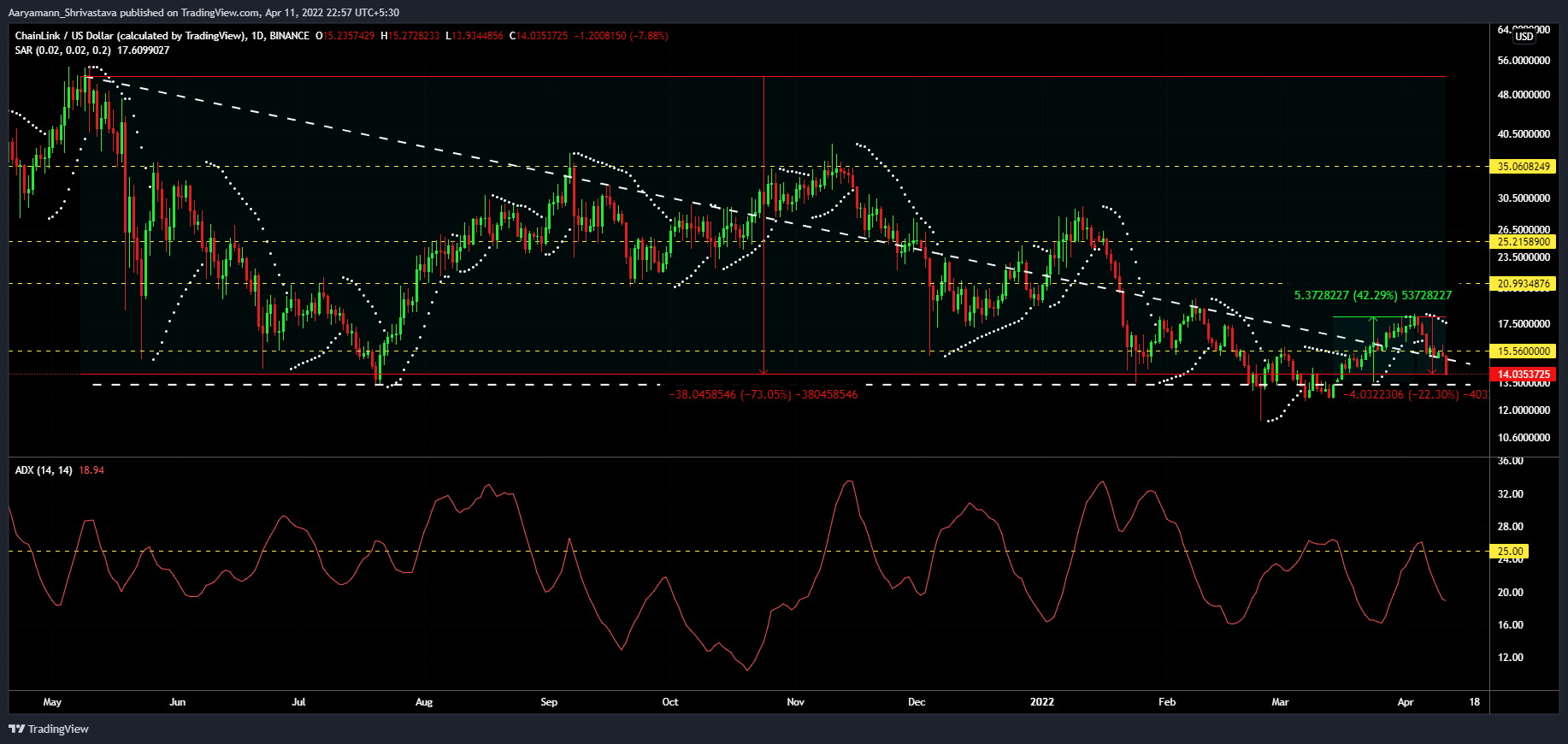Click the Apr label on time axis

pos(1405,702)
